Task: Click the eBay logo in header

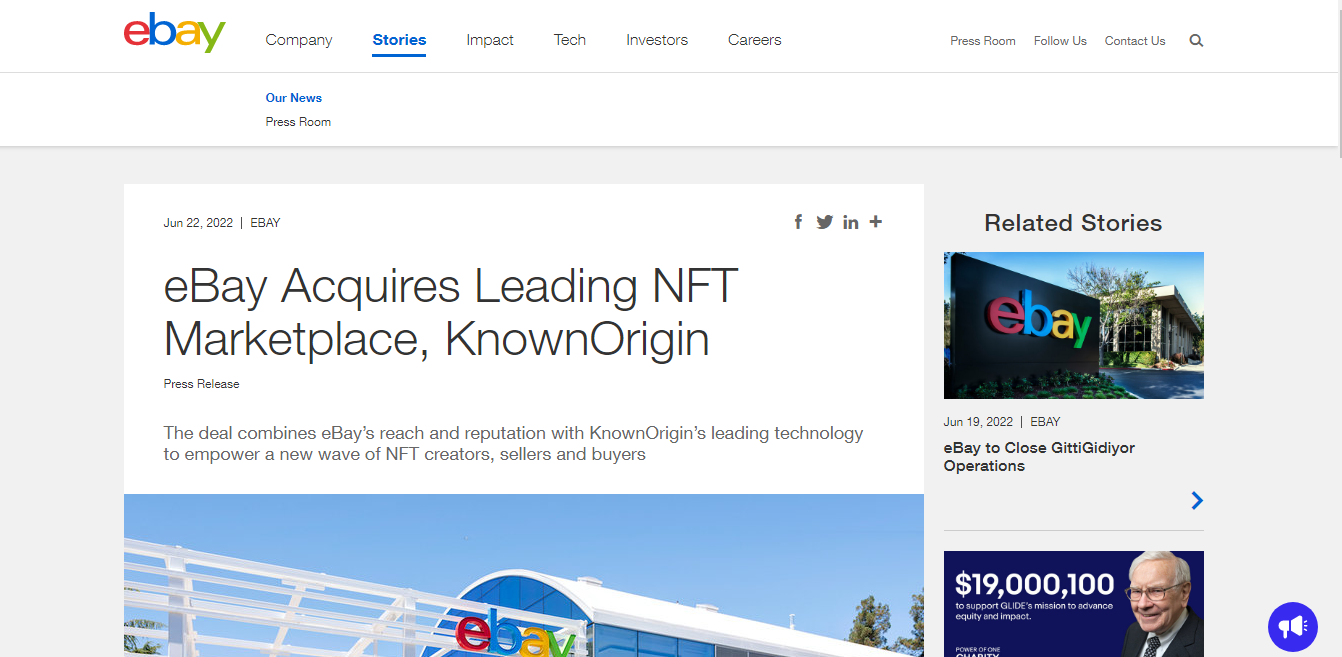Action: tap(175, 33)
